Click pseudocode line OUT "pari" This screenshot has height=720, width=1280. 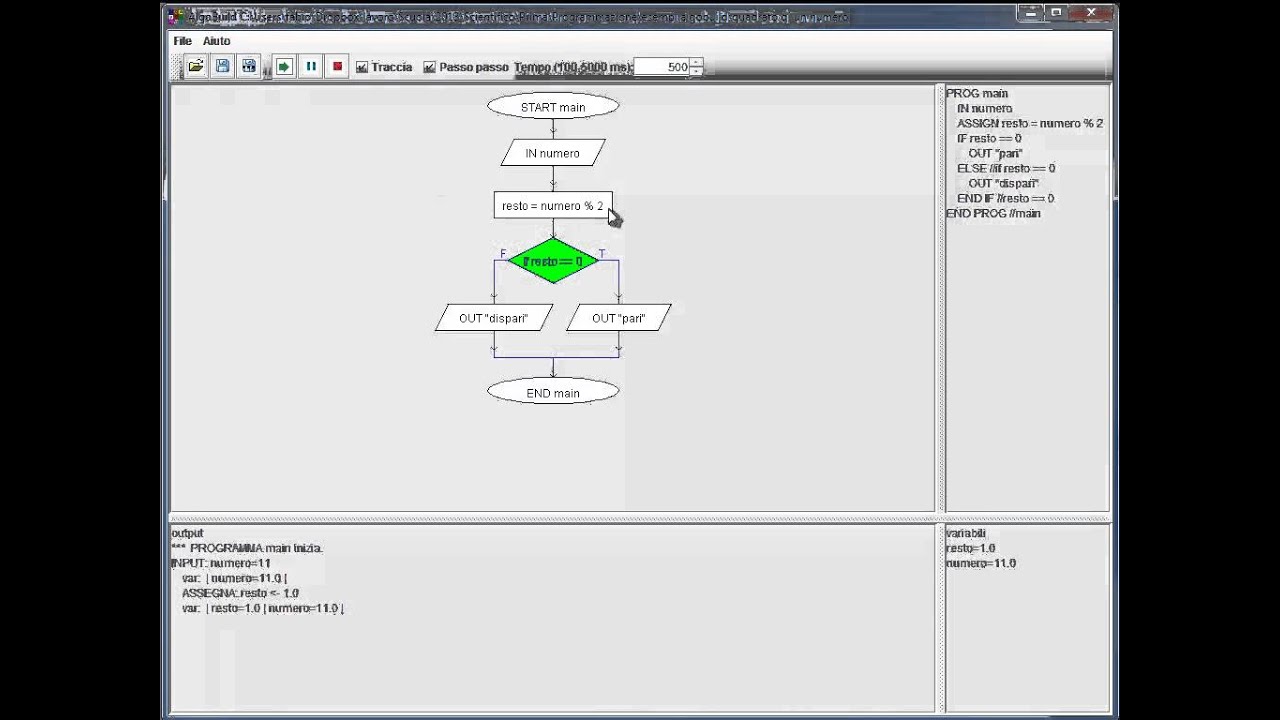[x=995, y=153]
